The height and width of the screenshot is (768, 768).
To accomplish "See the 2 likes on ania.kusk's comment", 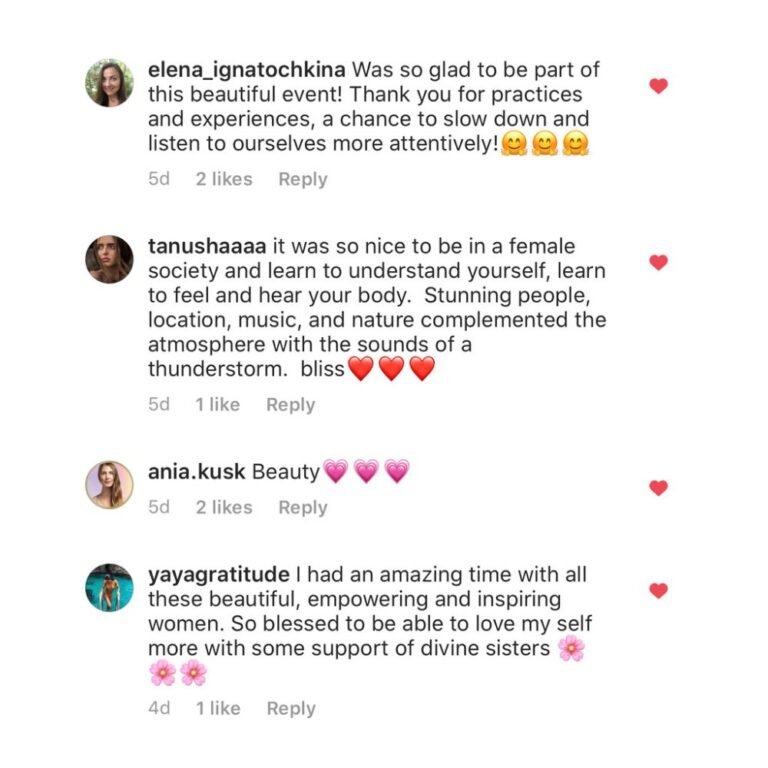I will click(x=224, y=507).
